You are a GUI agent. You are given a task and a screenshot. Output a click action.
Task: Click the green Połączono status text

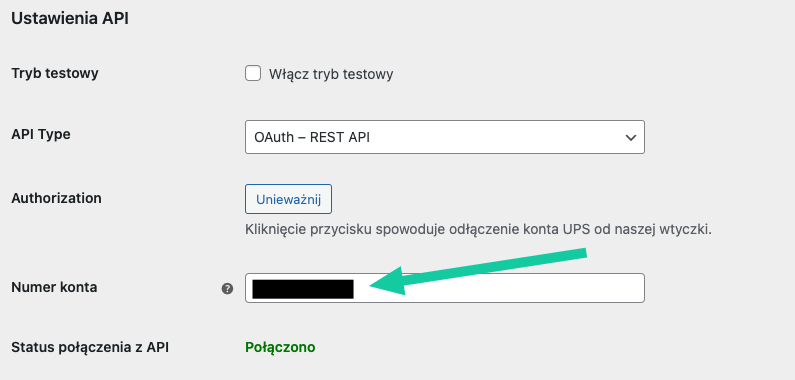coord(280,348)
